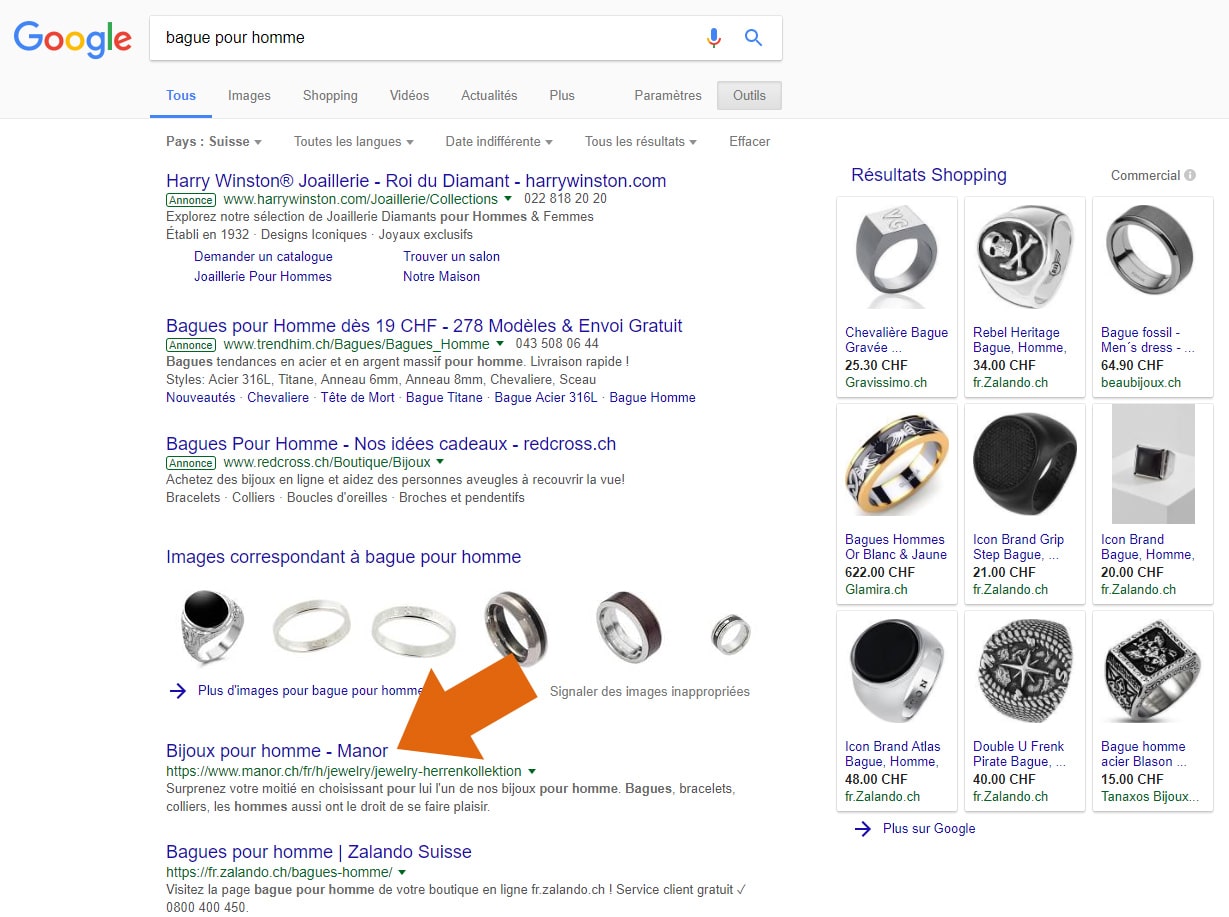Screen dimensions: 1229x917
Task: Click Rebel Heritage Bague product title
Action: 1020,340
